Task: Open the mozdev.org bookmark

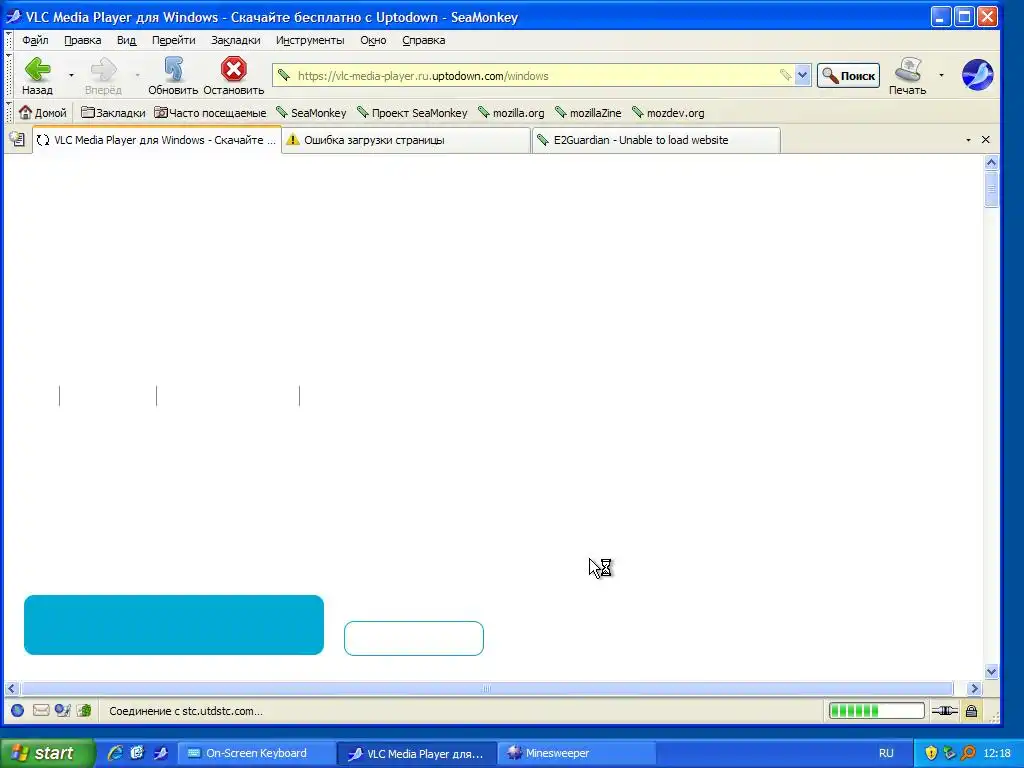Action: tap(668, 113)
